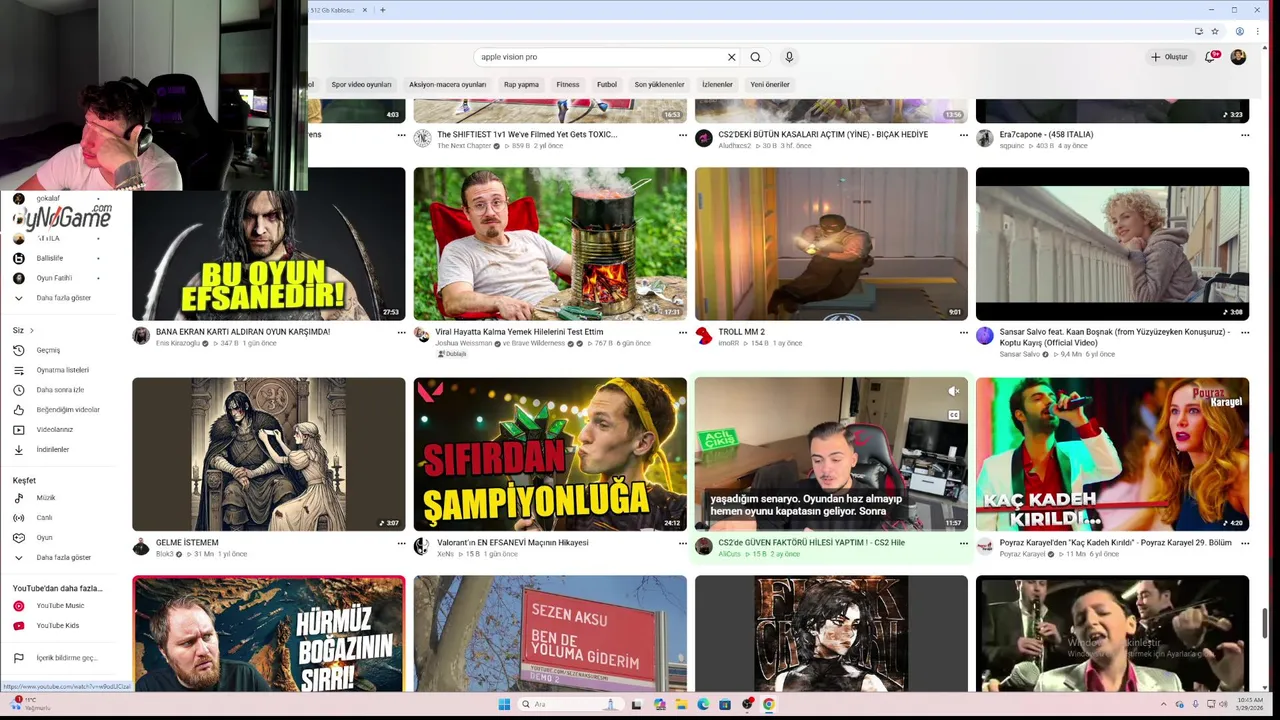Select the Rap yapma chip
Viewport: 1280px width, 720px height.
tap(521, 85)
